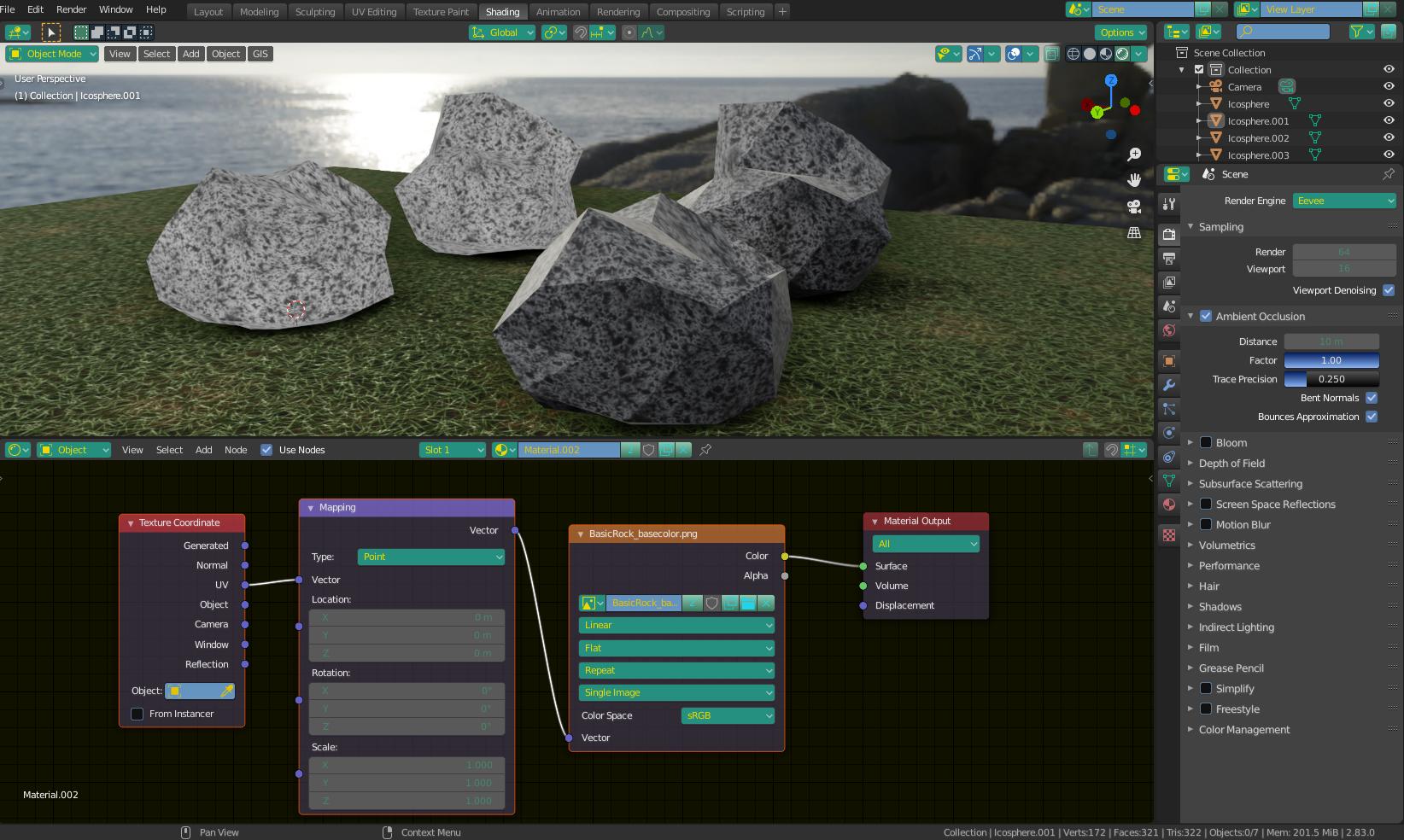This screenshot has height=840, width=1404.
Task: Click the viewport Select button
Action: (x=156, y=54)
